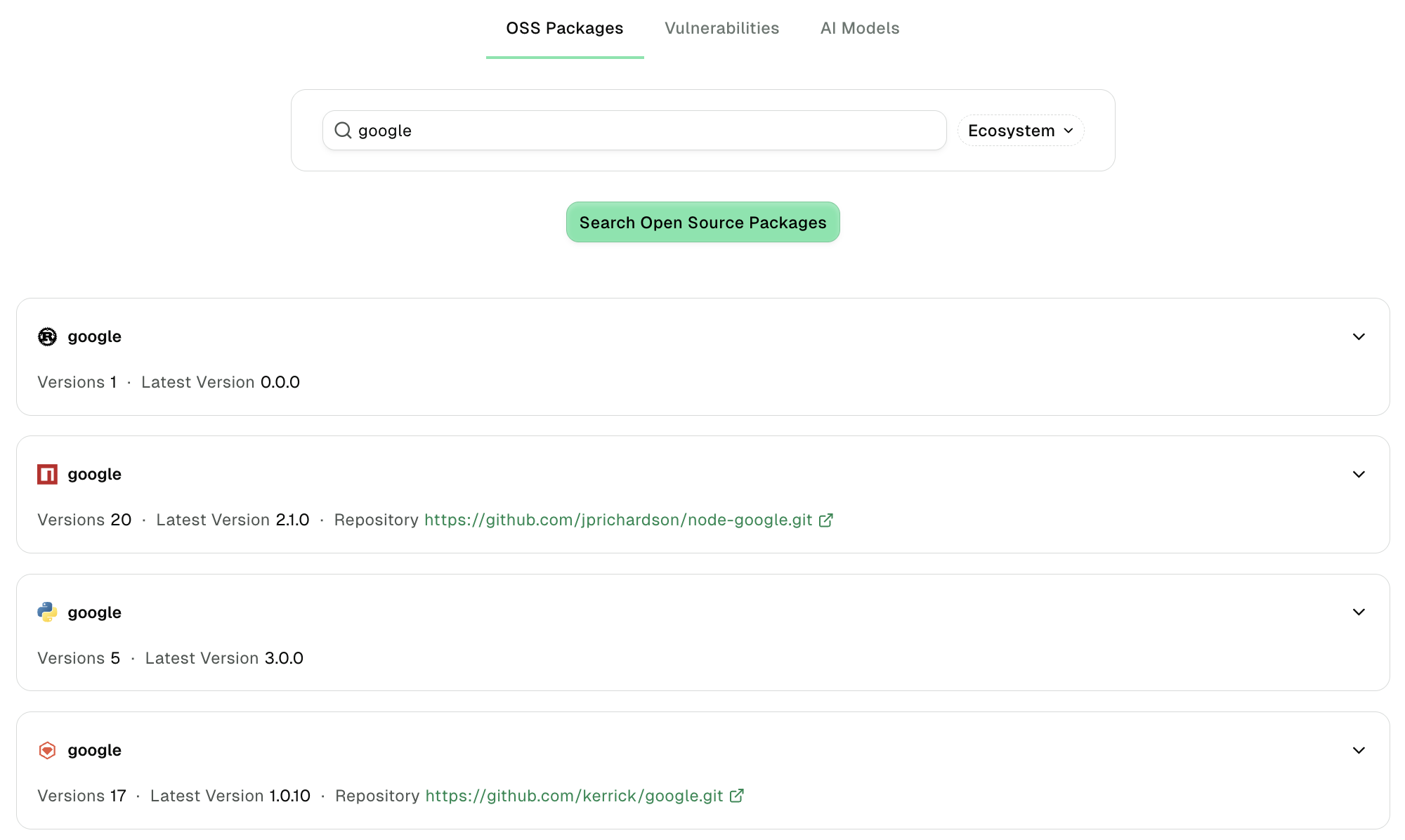Open the Ecosystem dropdown
Viewport: 1405px width, 840px height.
pos(1021,131)
